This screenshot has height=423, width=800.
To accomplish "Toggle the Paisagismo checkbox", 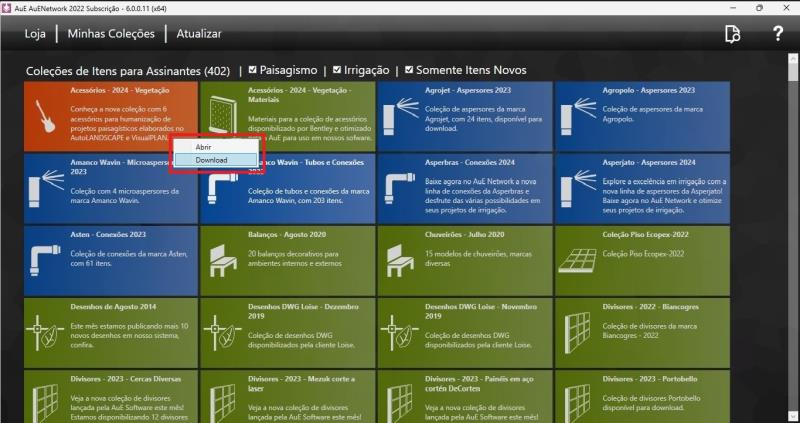I will [253, 70].
